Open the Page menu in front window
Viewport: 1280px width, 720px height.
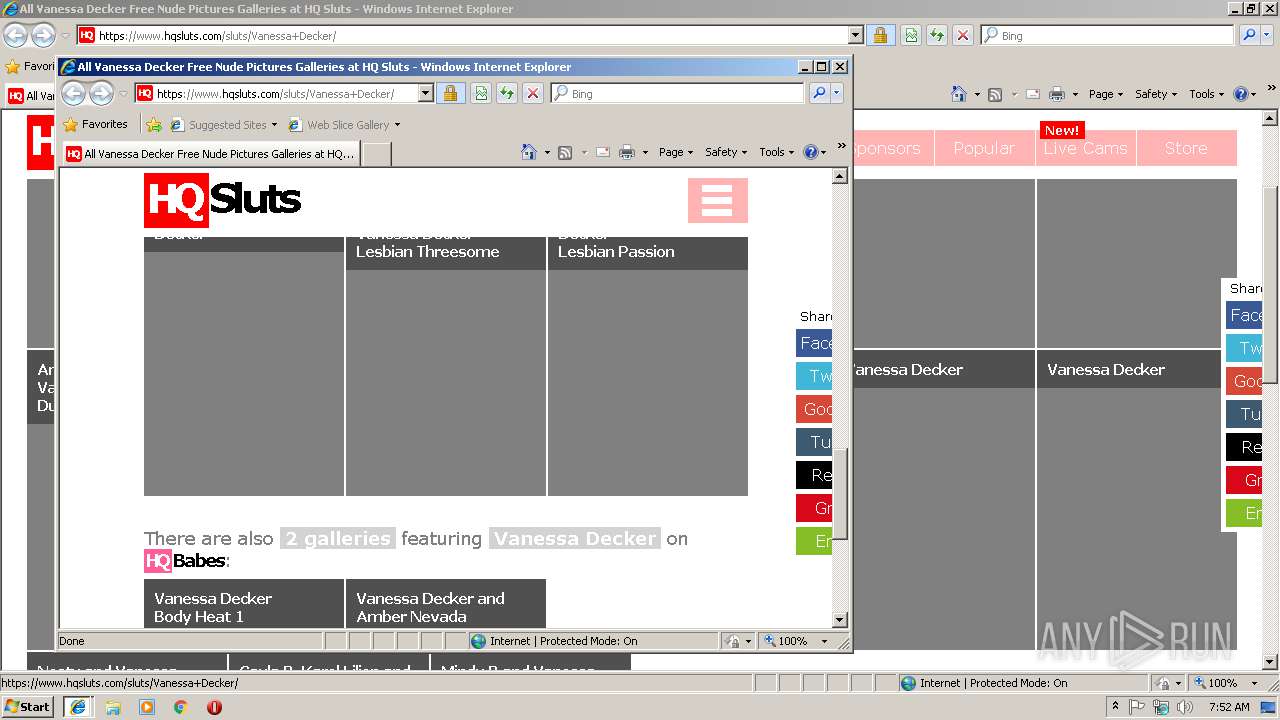click(x=676, y=152)
